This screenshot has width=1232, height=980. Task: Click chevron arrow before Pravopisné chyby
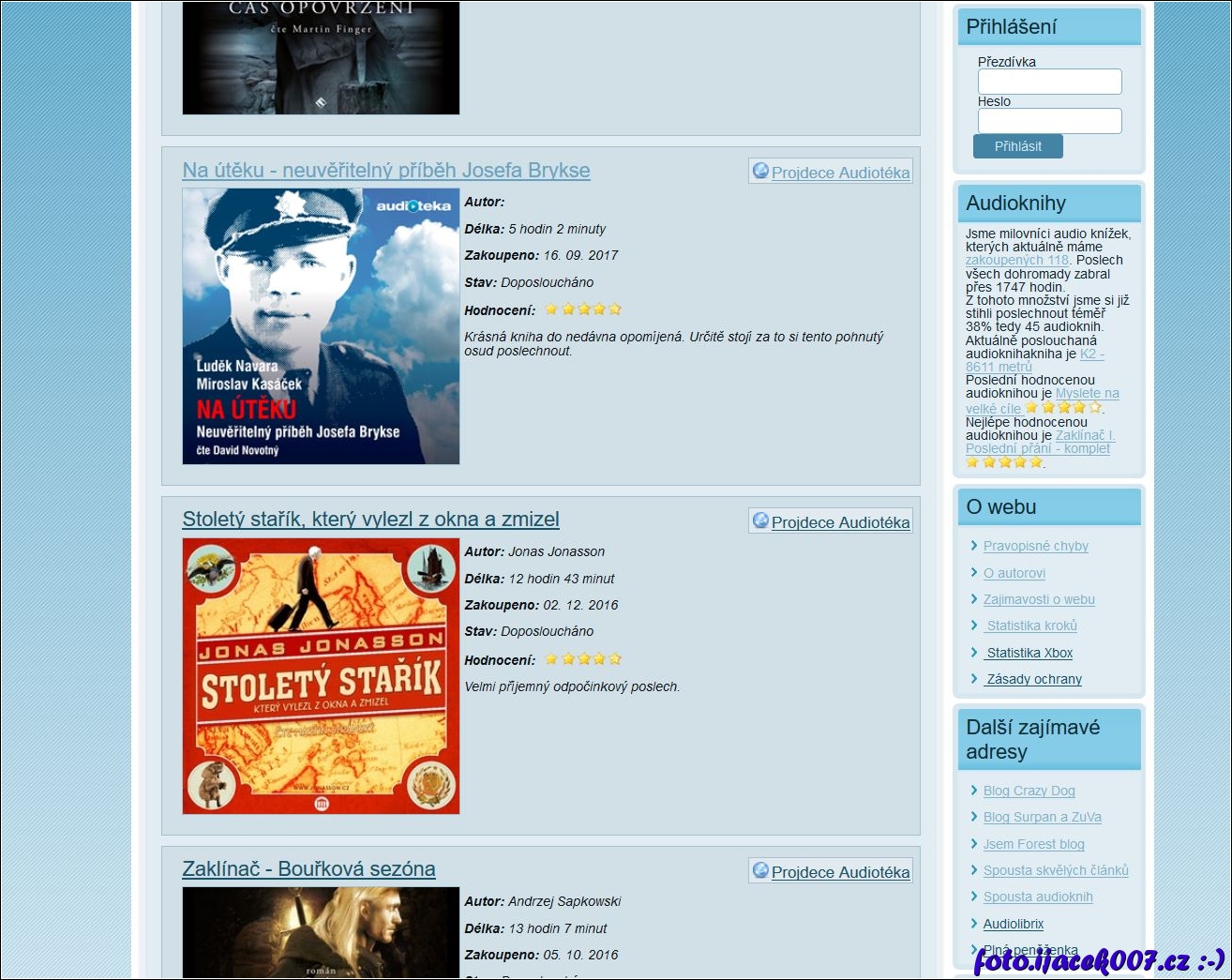974,546
